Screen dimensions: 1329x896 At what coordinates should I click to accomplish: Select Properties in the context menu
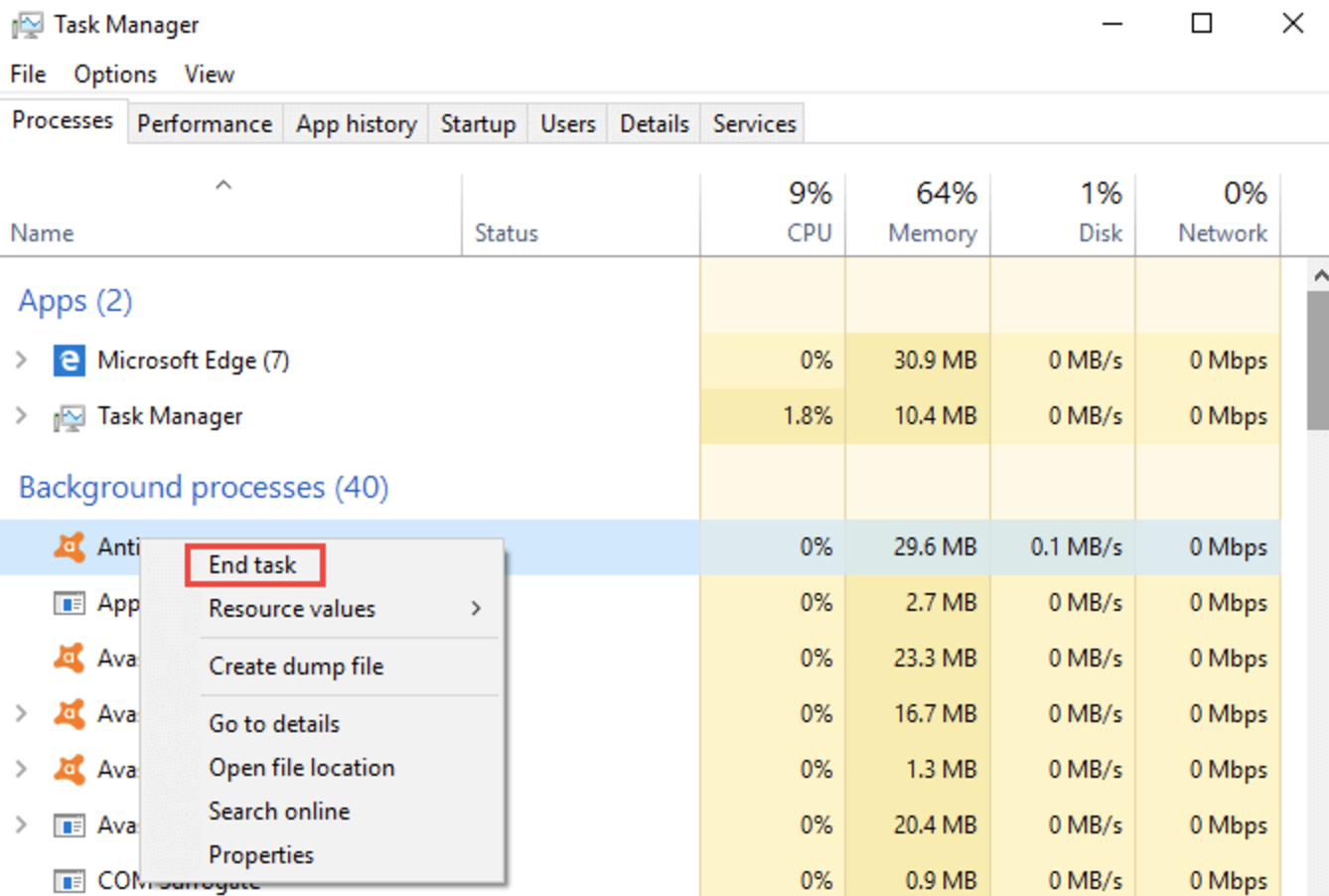261,855
